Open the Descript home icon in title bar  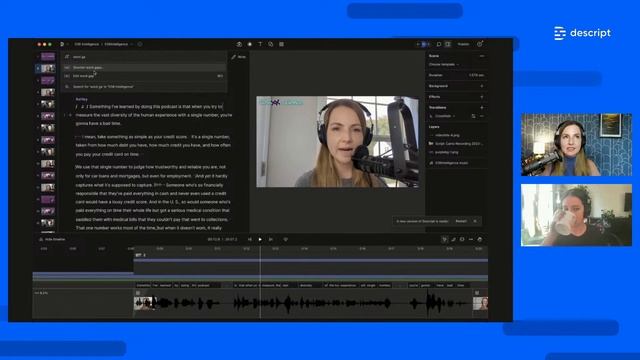click(x=62, y=44)
